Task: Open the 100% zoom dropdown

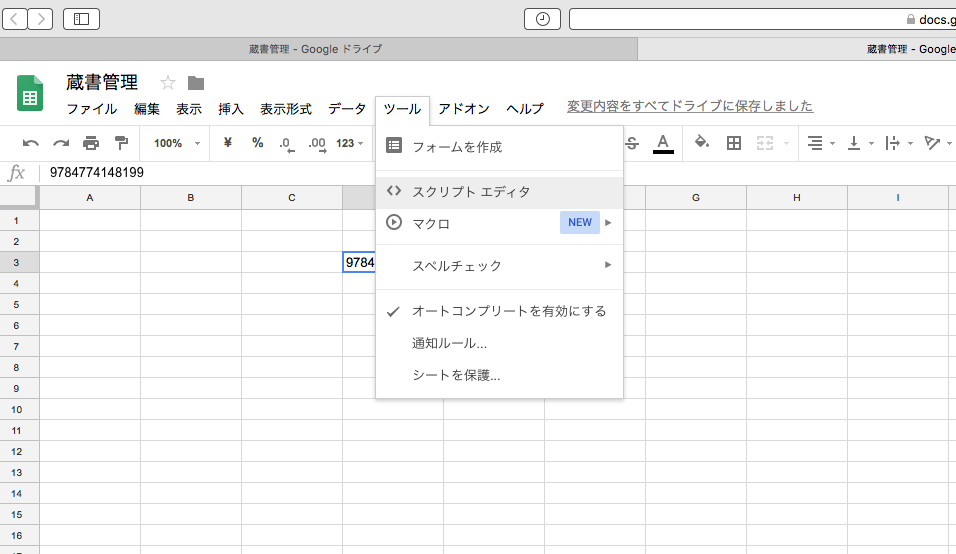Action: (x=175, y=143)
